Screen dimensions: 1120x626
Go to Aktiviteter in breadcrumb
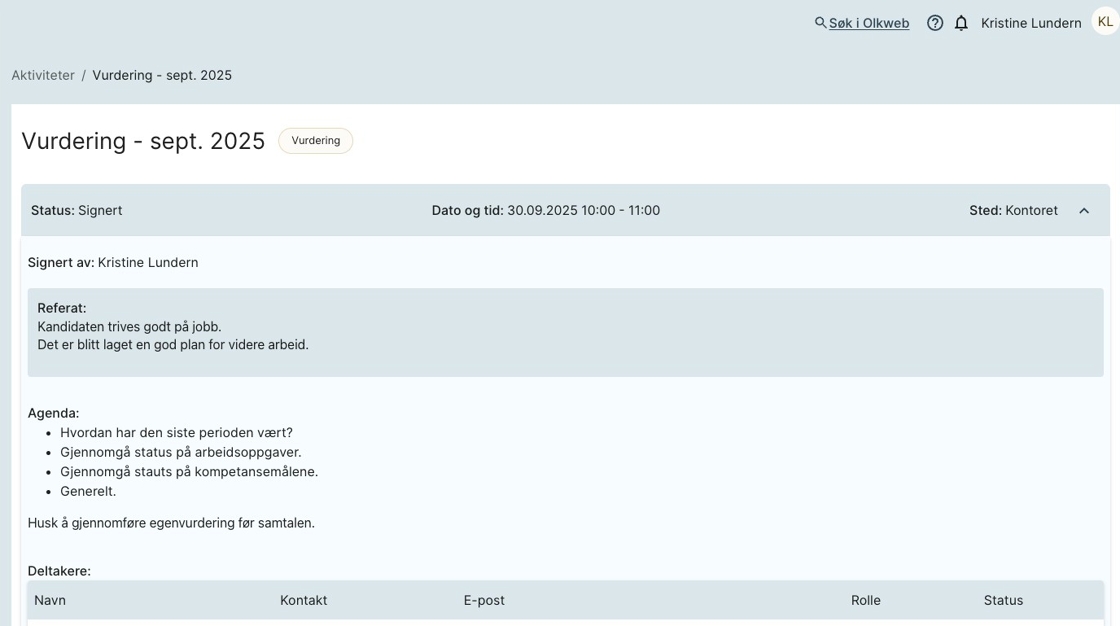coord(43,75)
